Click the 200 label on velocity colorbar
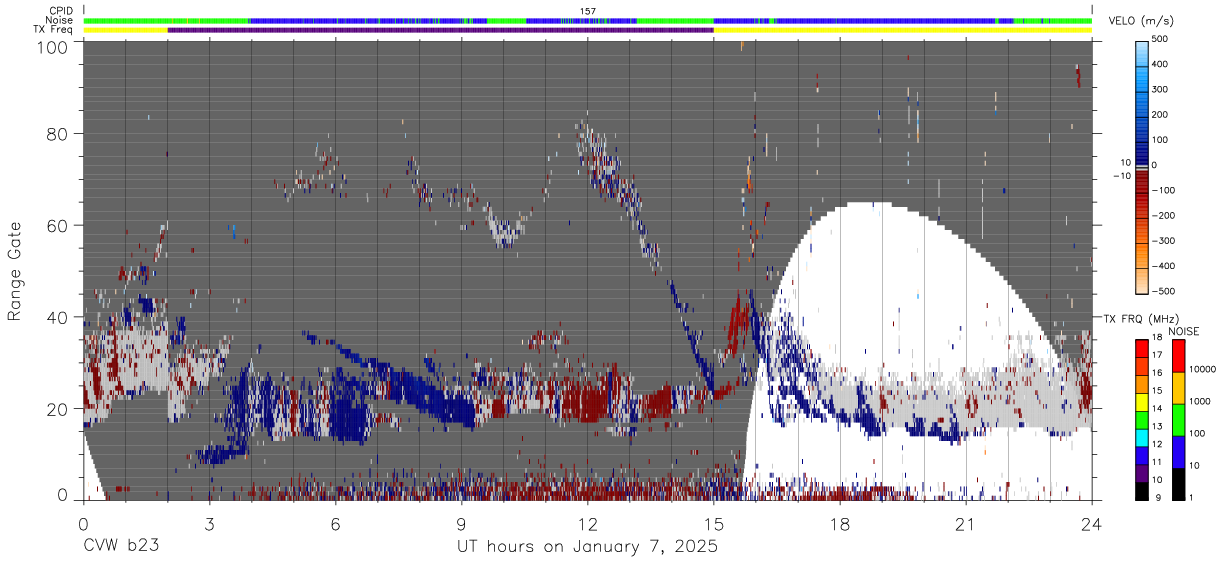The height and width of the screenshot is (567, 1228). (x=1162, y=115)
